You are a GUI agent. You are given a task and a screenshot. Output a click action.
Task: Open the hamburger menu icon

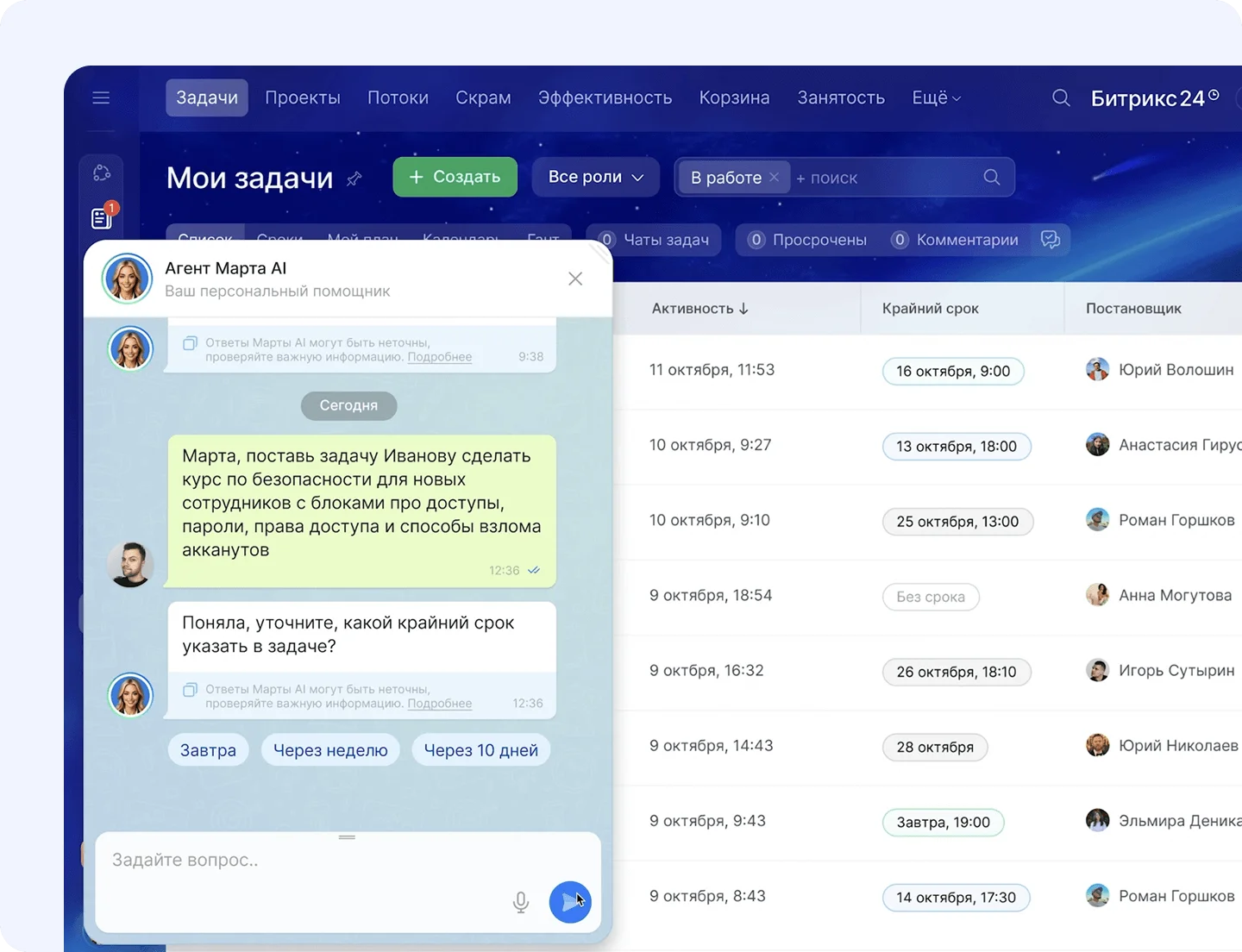click(101, 97)
